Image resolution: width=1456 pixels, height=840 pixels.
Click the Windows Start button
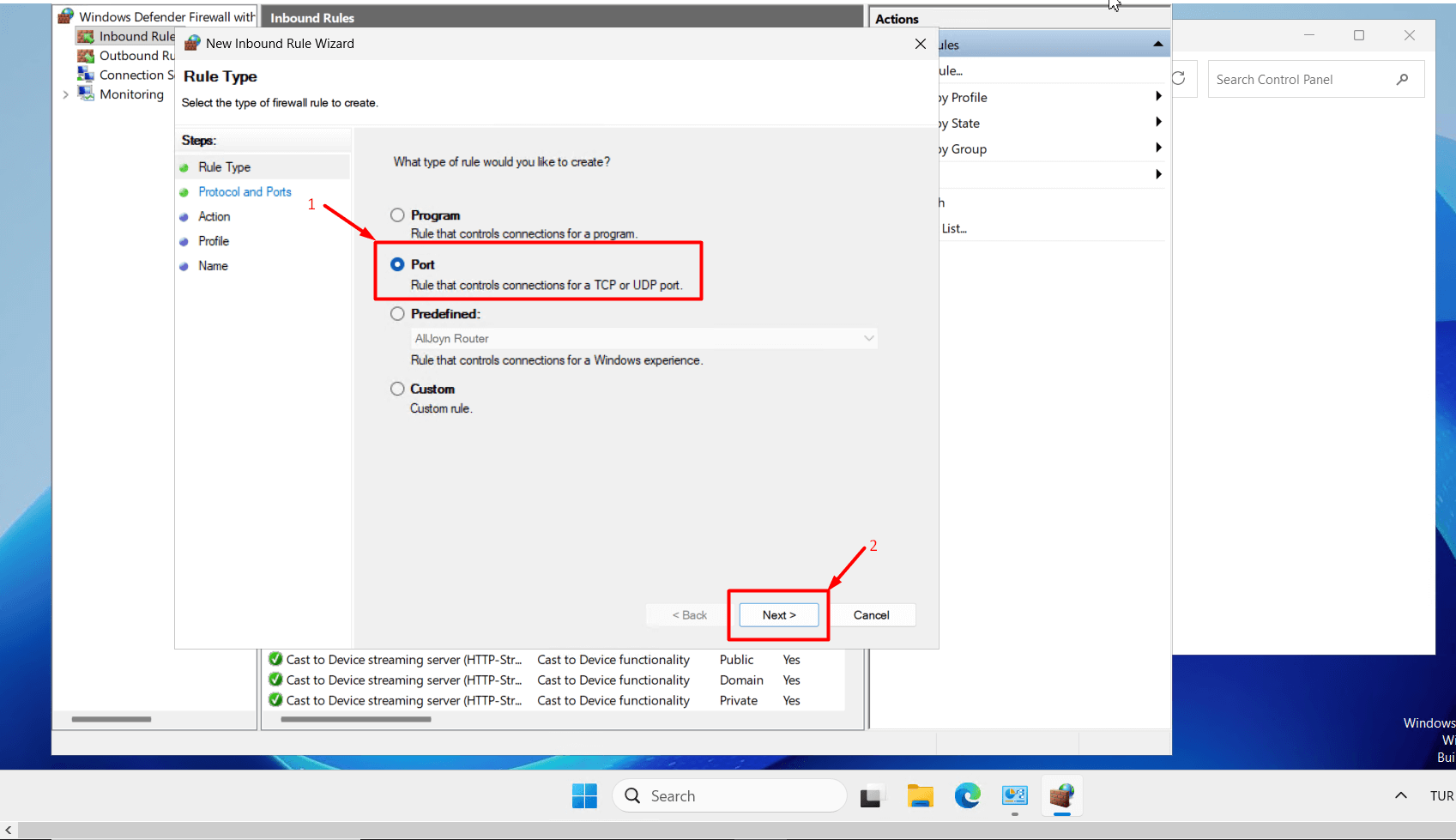584,795
